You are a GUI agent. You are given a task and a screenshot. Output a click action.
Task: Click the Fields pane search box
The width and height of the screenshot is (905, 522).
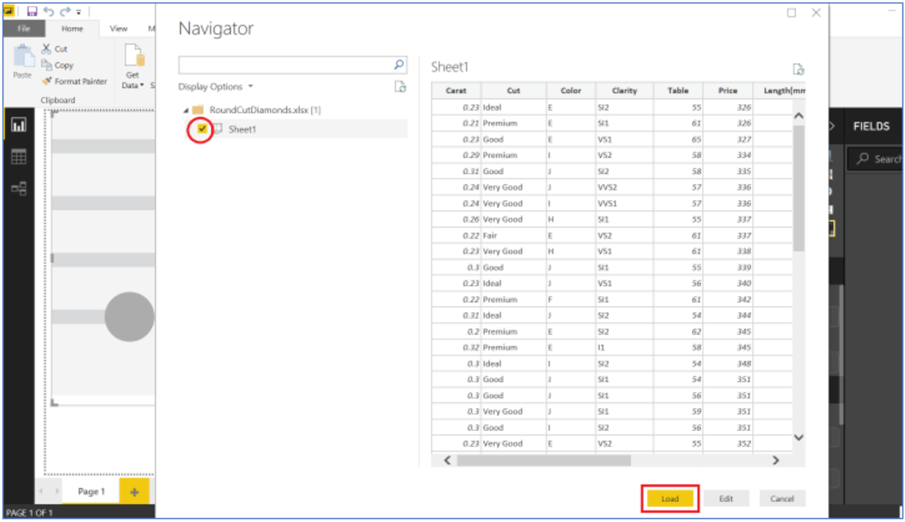[x=876, y=159]
